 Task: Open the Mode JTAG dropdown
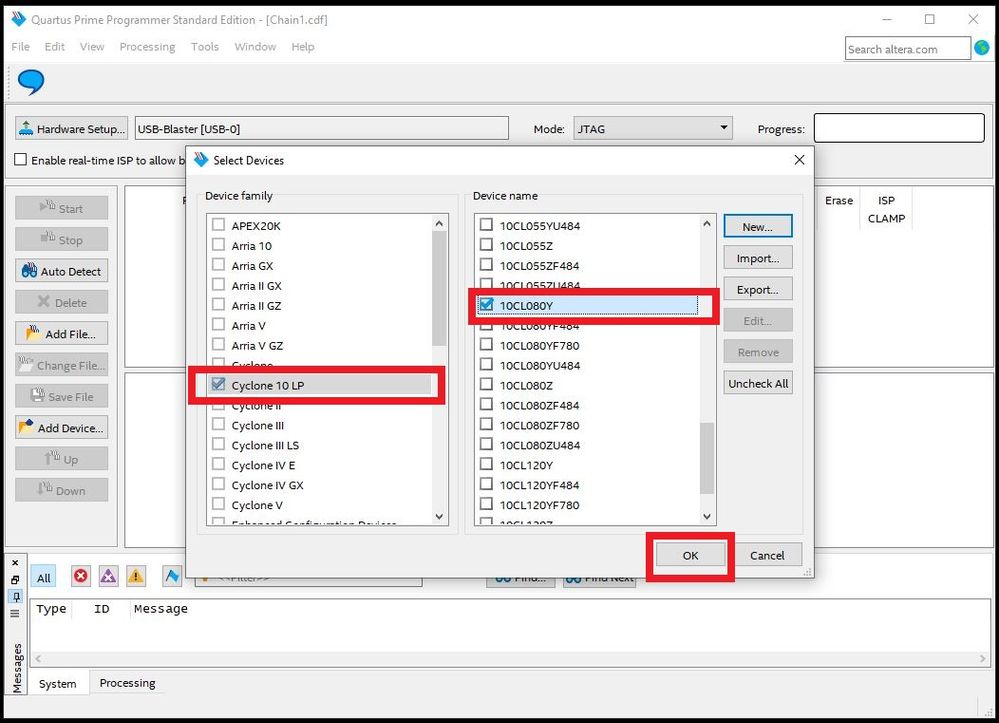[653, 129]
